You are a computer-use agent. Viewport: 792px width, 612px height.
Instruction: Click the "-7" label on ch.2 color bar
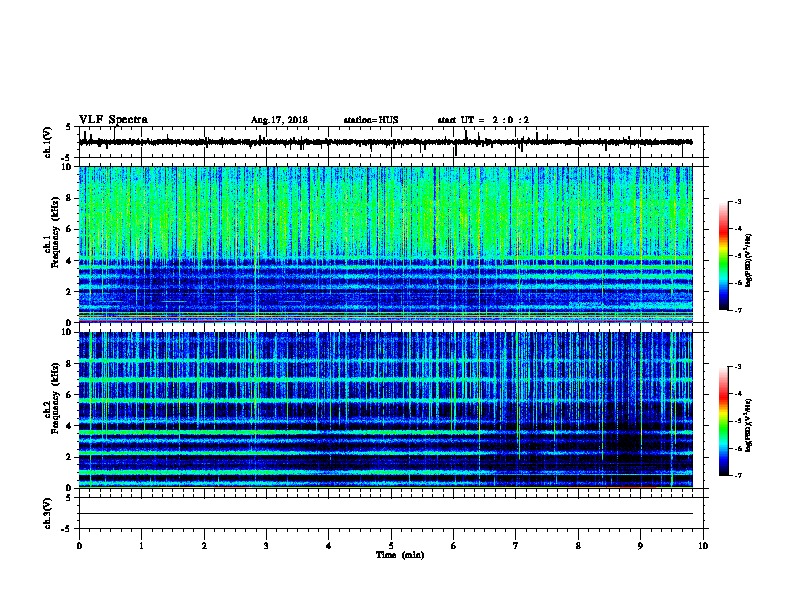click(737, 476)
